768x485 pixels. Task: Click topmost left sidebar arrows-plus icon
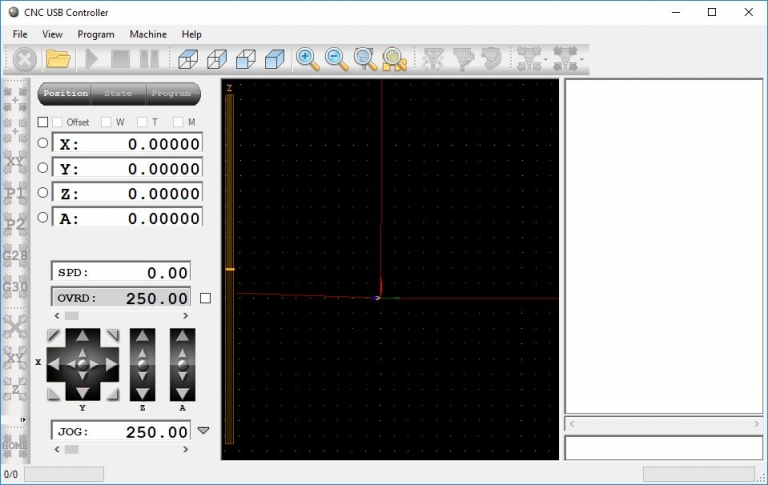pos(16,98)
